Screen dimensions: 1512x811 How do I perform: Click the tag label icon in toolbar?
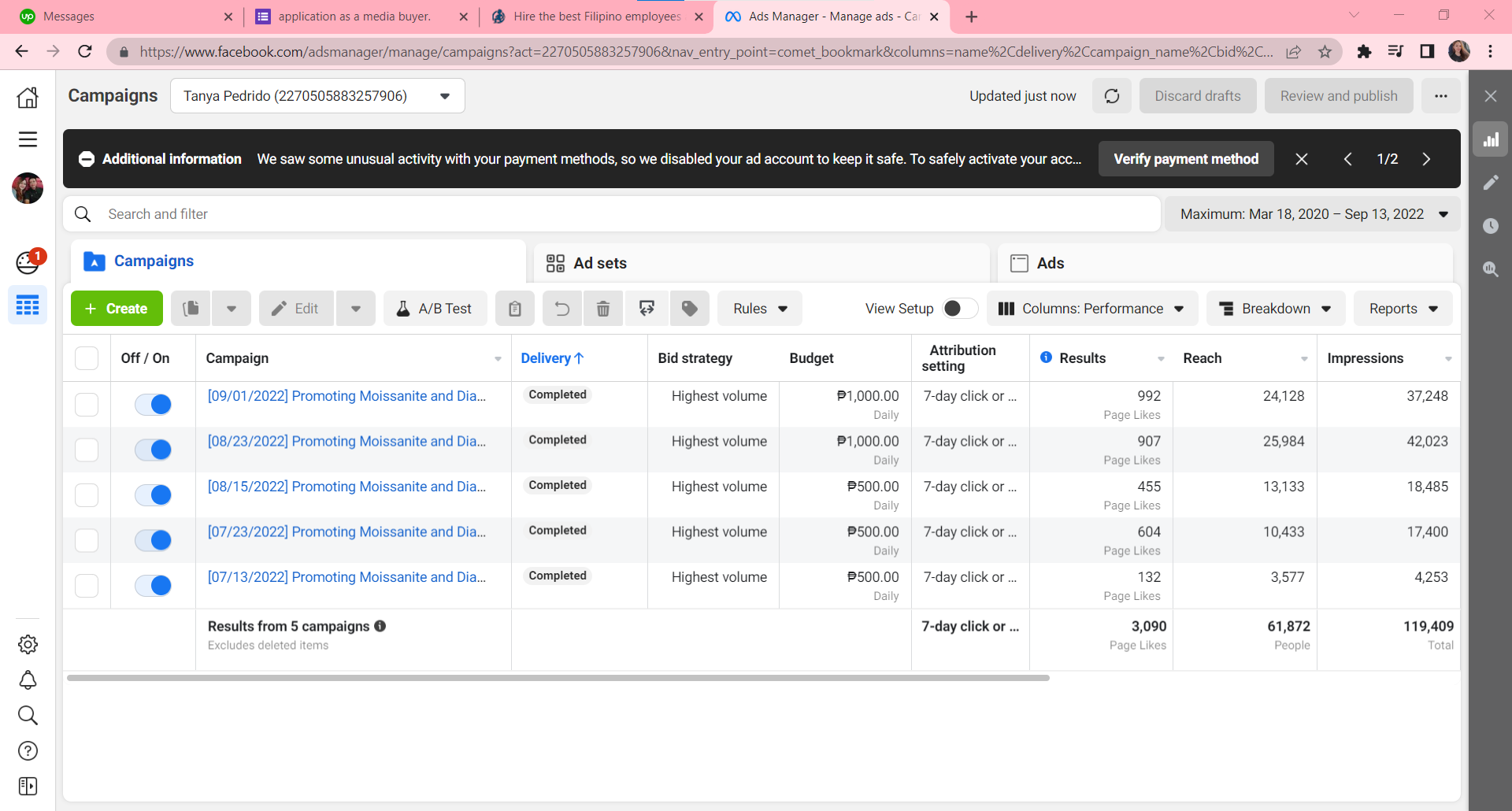690,309
